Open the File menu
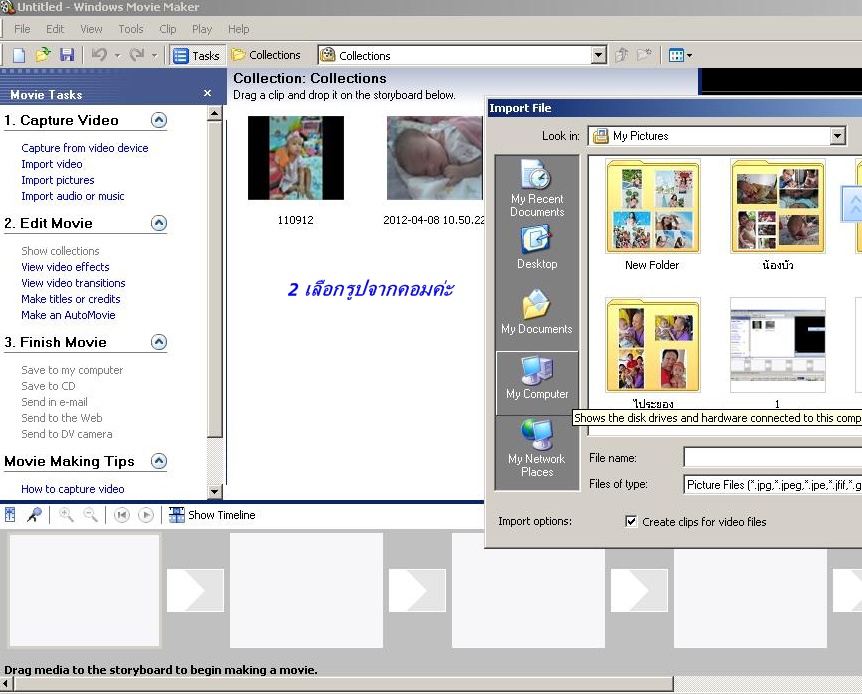Screen dimensions: 862x694 pyautogui.click(x=22, y=29)
